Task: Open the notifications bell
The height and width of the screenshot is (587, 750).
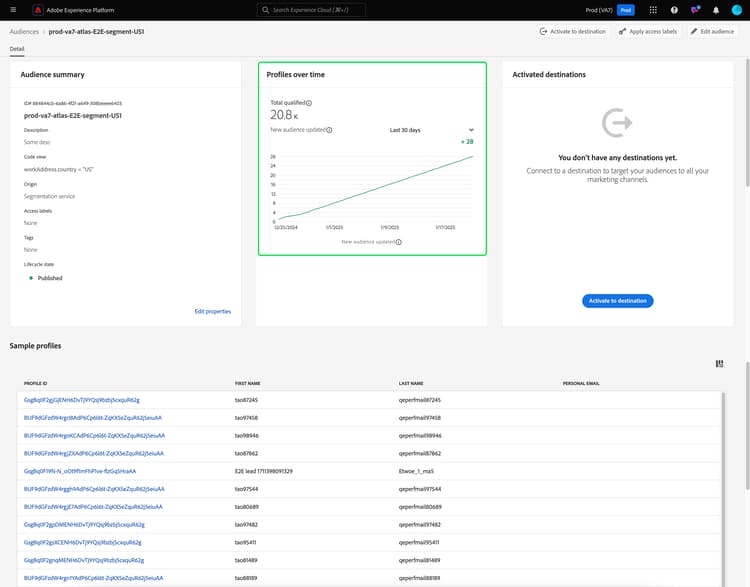Action: pyautogui.click(x=716, y=10)
